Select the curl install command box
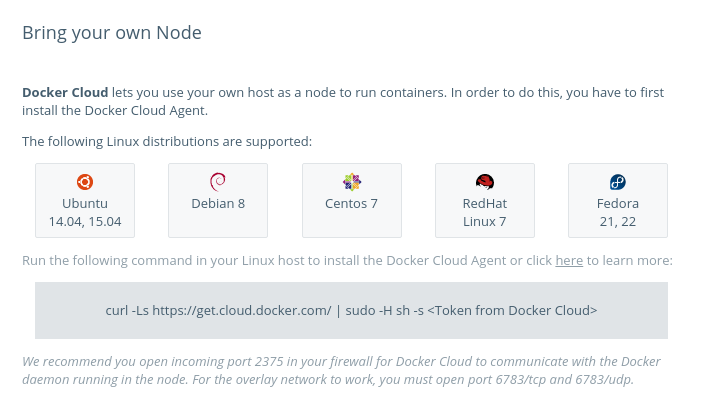The image size is (705, 396). pos(351,311)
